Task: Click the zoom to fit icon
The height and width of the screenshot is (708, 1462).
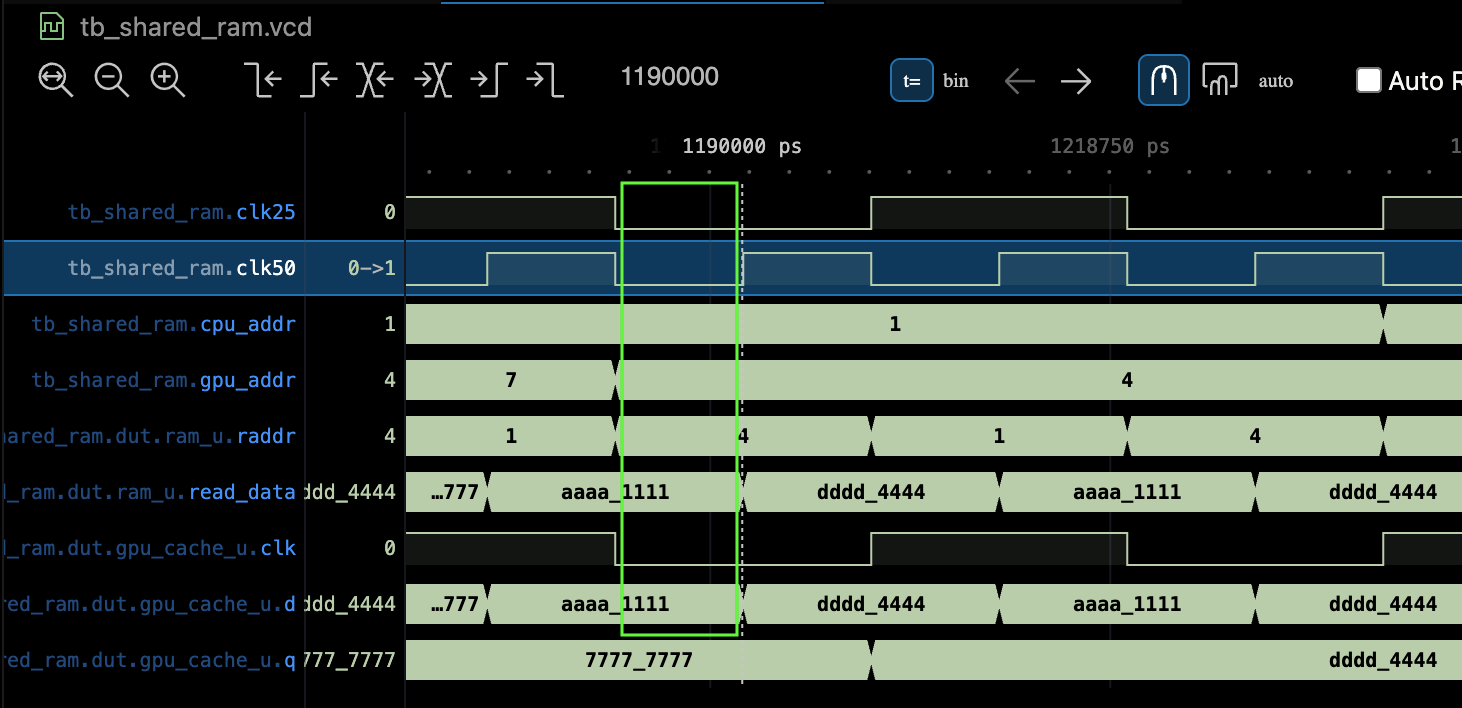Action: (x=56, y=80)
